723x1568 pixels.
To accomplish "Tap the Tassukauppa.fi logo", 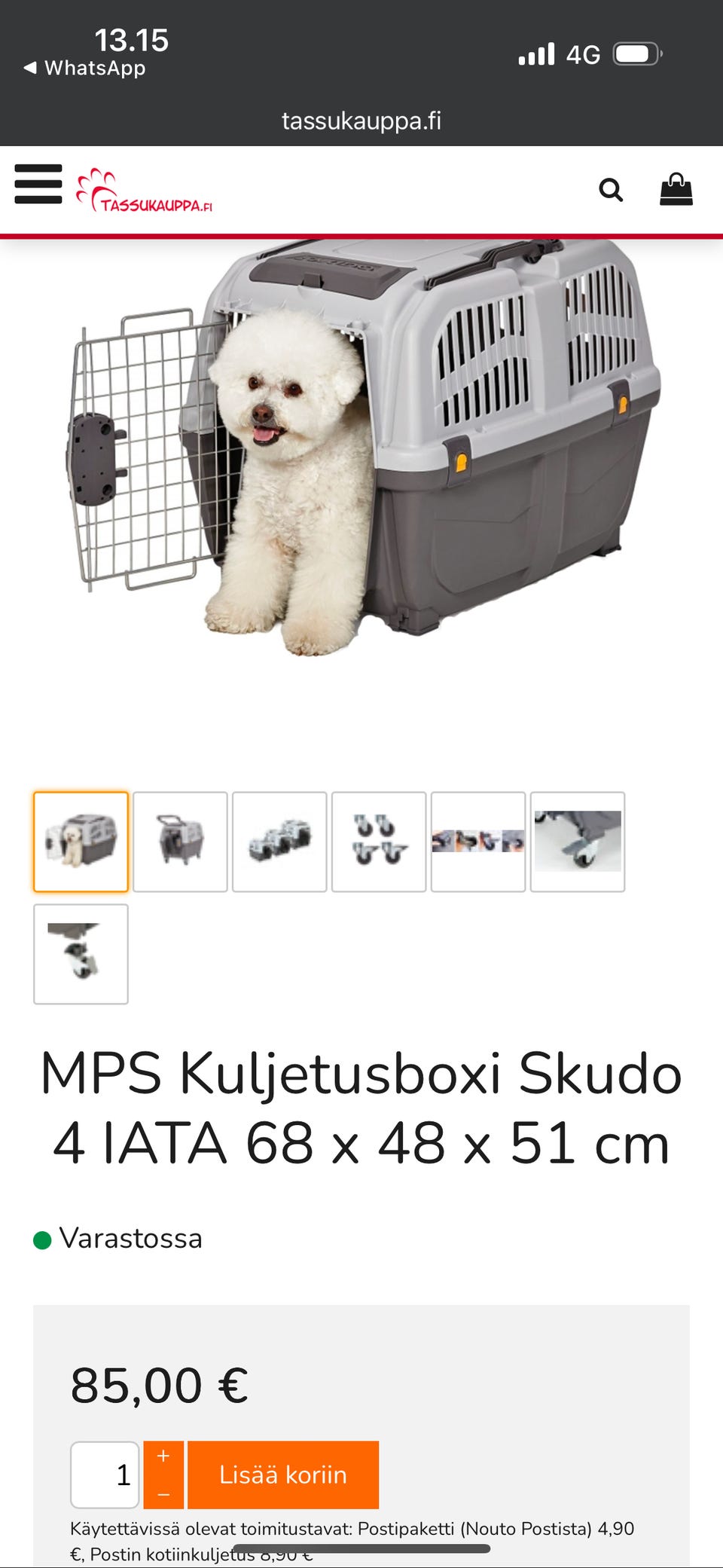I will [144, 190].
